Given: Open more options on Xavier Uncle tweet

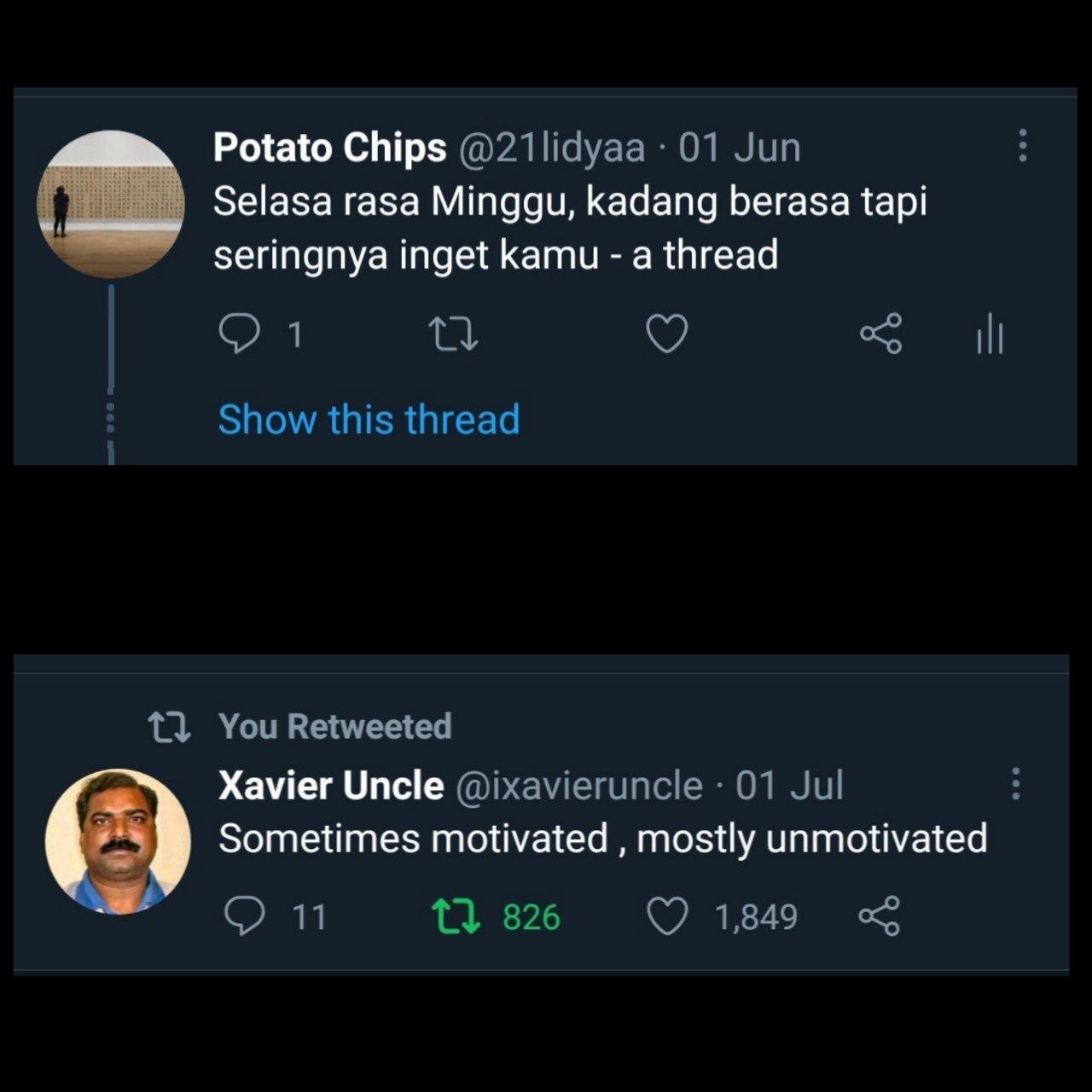Looking at the screenshot, I should click(x=1015, y=783).
